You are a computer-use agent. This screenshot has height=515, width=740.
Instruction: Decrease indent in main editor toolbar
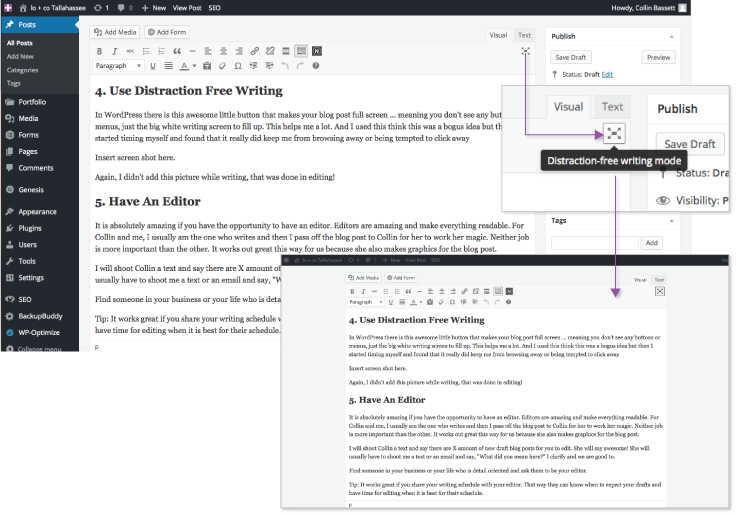pyautogui.click(x=254, y=66)
